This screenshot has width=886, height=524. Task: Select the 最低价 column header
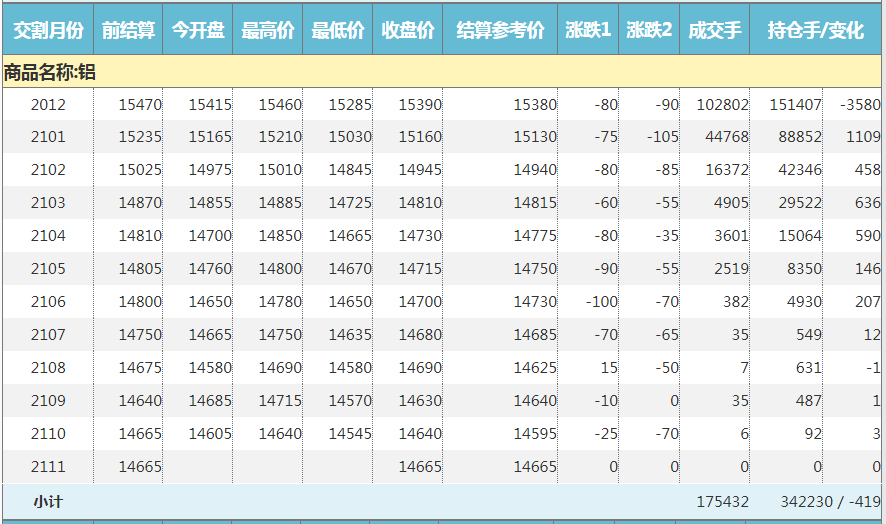pos(338,31)
